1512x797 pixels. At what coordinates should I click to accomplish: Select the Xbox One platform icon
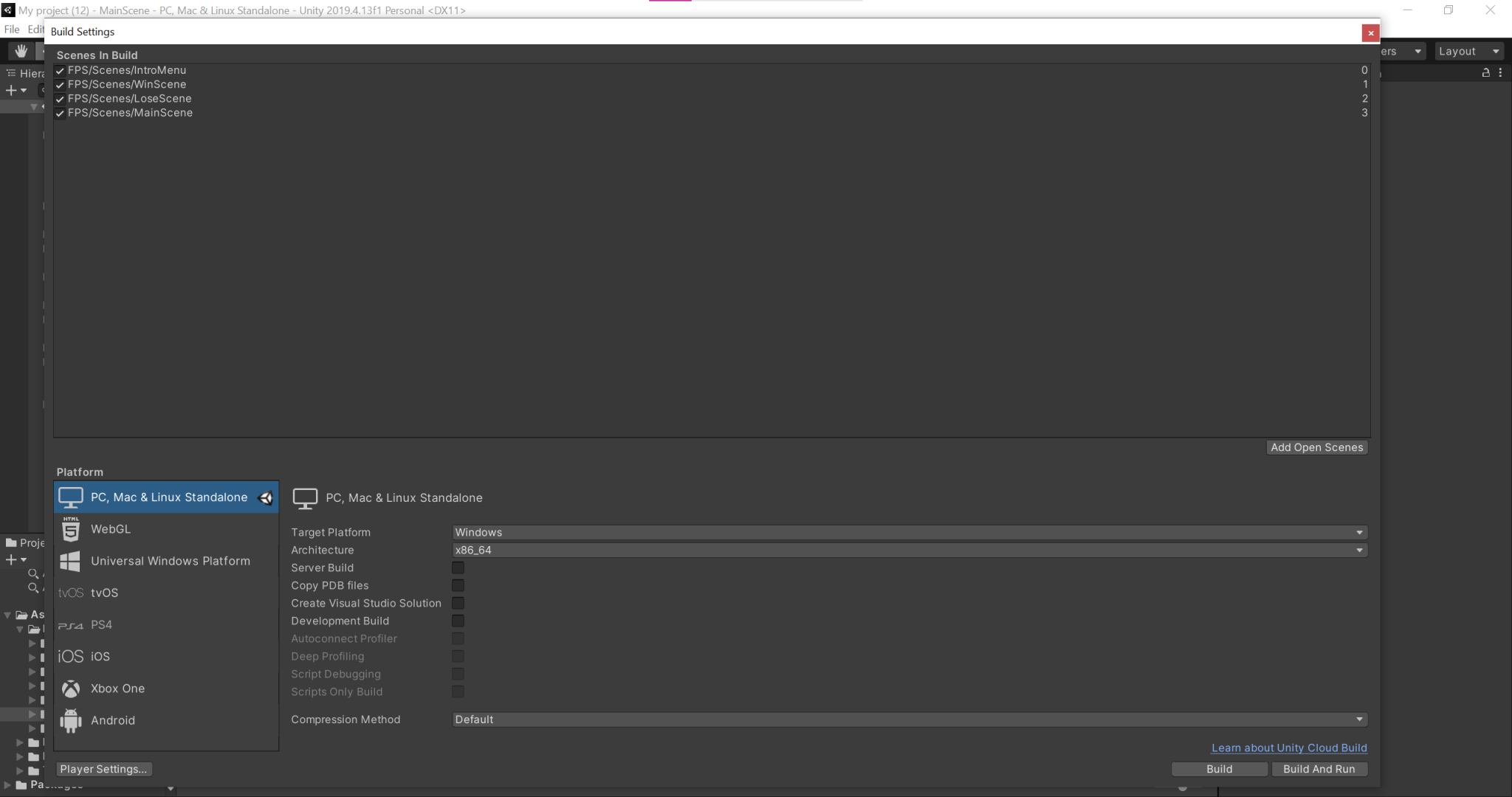click(x=71, y=688)
